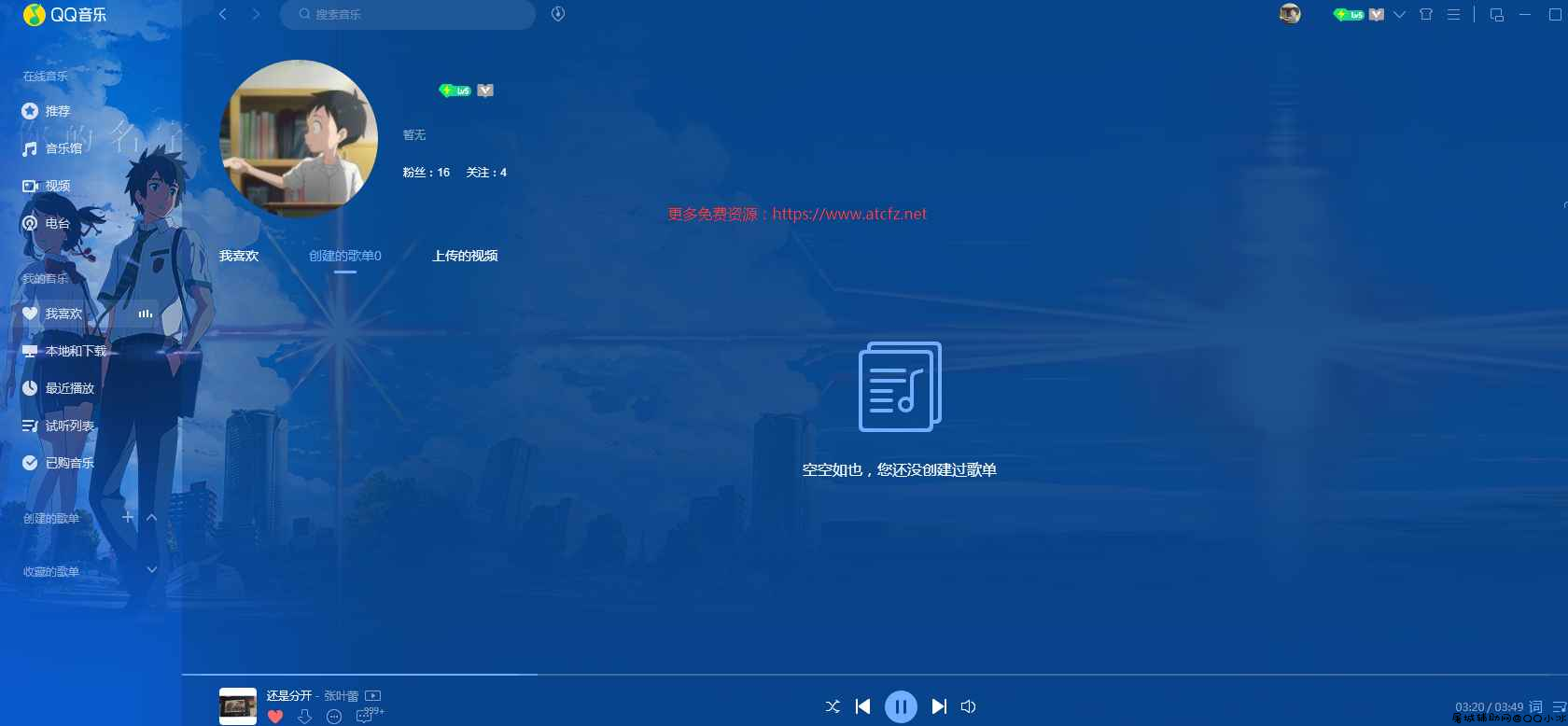This screenshot has height=726, width=1568.
Task: Open 本地和下载 in the sidebar
Action: pos(64,351)
